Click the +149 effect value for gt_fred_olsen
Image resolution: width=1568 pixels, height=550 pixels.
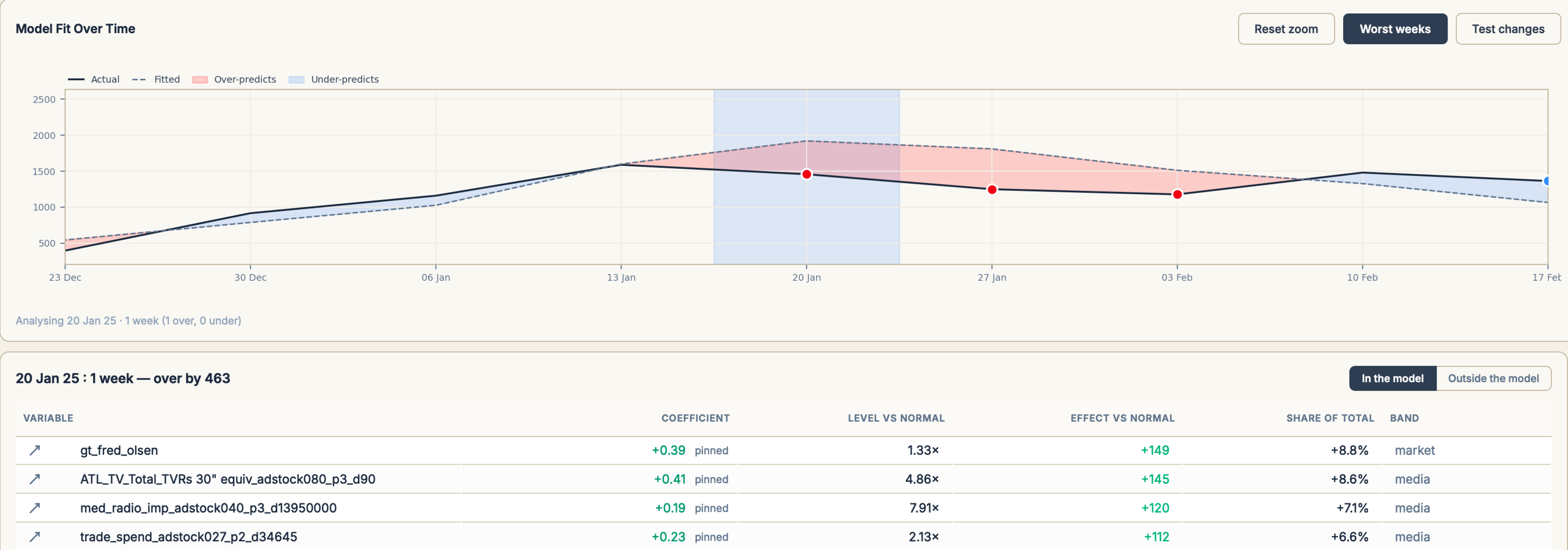pos(1155,450)
